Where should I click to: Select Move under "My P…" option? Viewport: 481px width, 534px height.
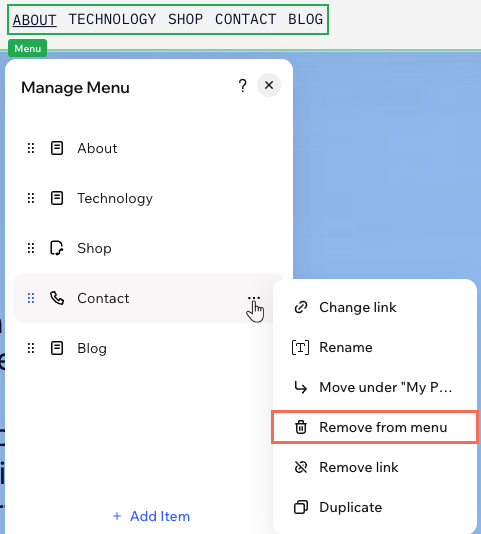point(375,387)
